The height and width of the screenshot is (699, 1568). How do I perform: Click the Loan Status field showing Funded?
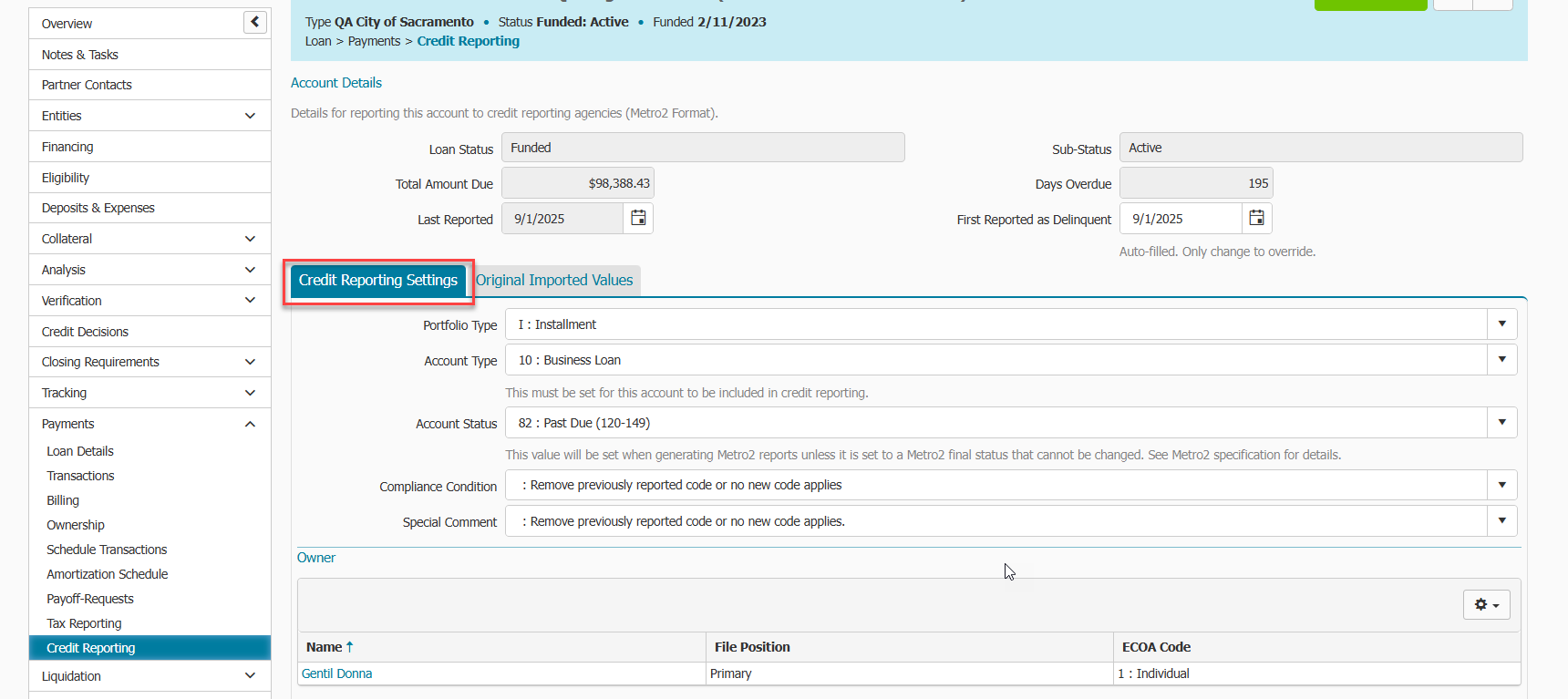pyautogui.click(x=703, y=148)
